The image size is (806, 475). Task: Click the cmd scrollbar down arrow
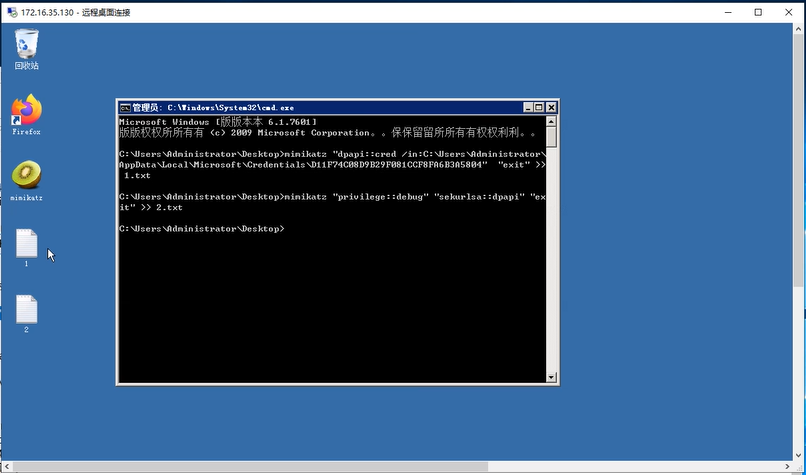click(x=551, y=377)
